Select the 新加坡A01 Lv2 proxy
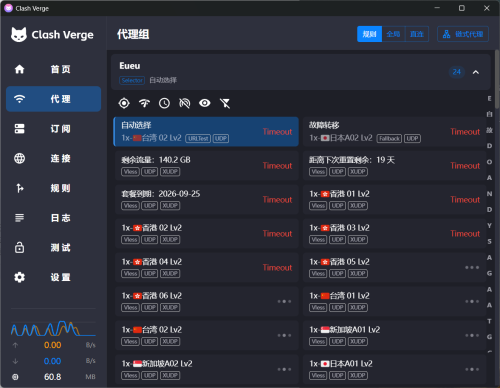 pos(395,335)
